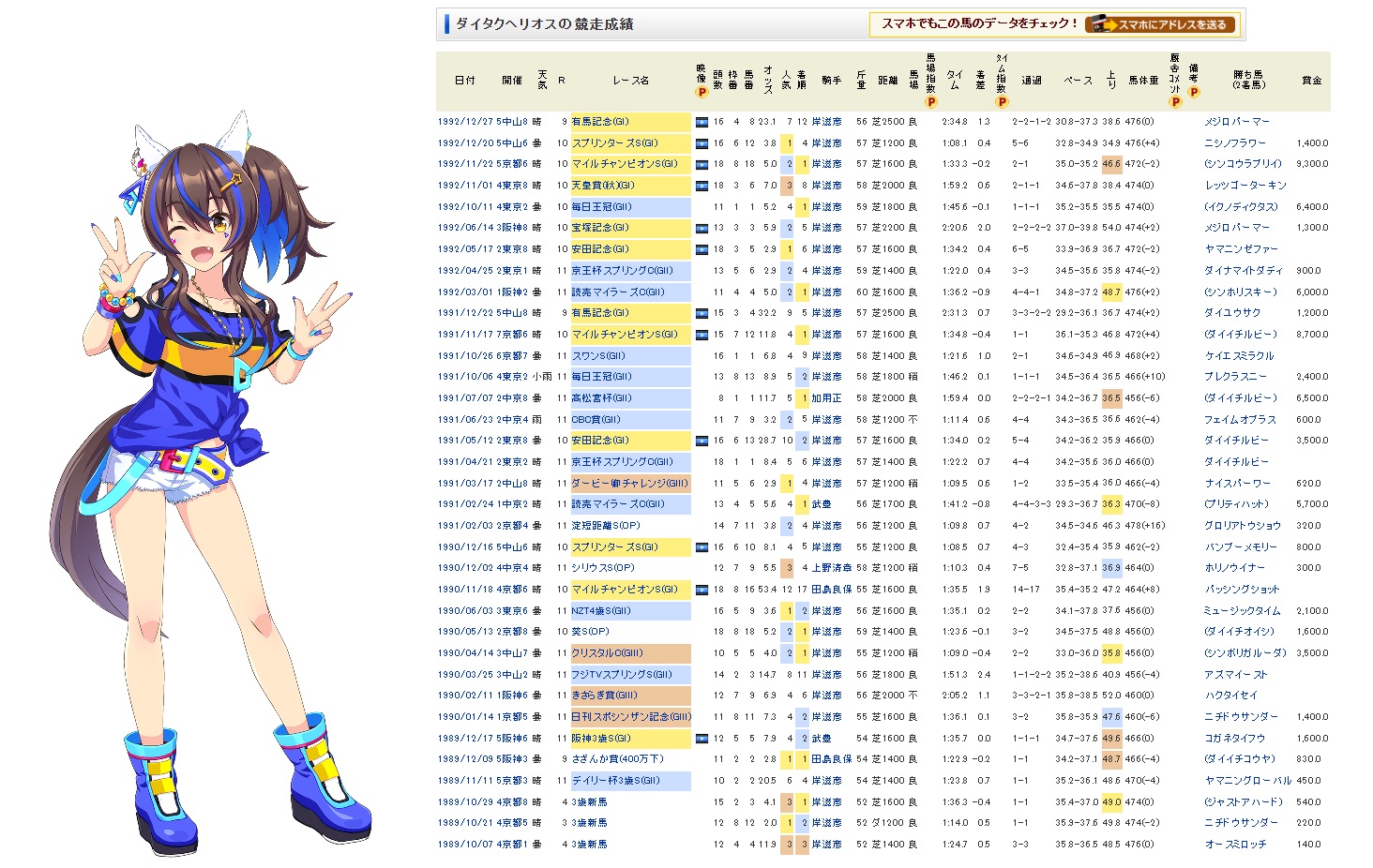This screenshot has height=868, width=1373.
Task: Play video icon for 阪神3歳S row
Action: (702, 739)
